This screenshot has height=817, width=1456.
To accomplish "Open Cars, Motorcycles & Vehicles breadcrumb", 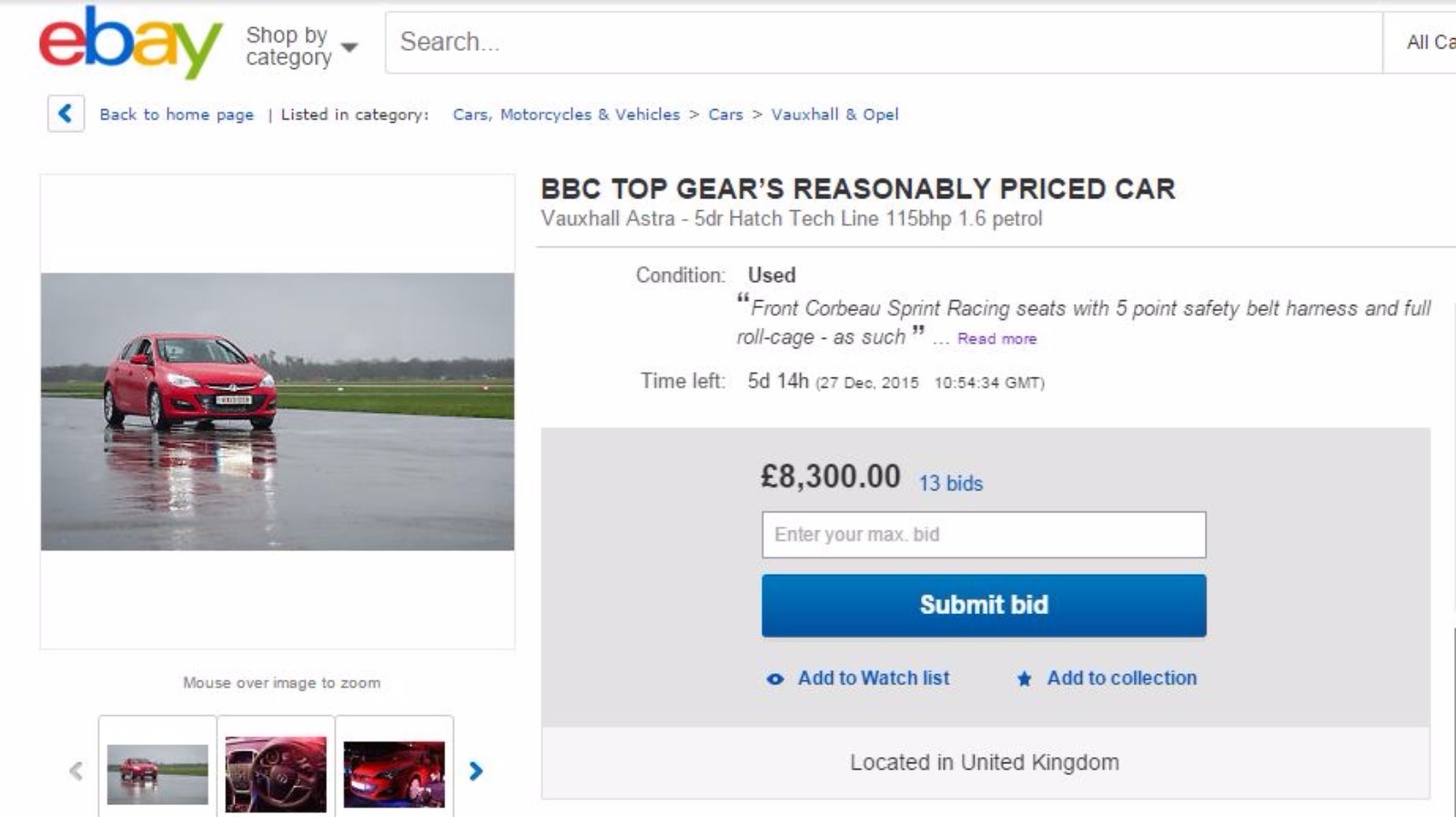I will pos(566,115).
